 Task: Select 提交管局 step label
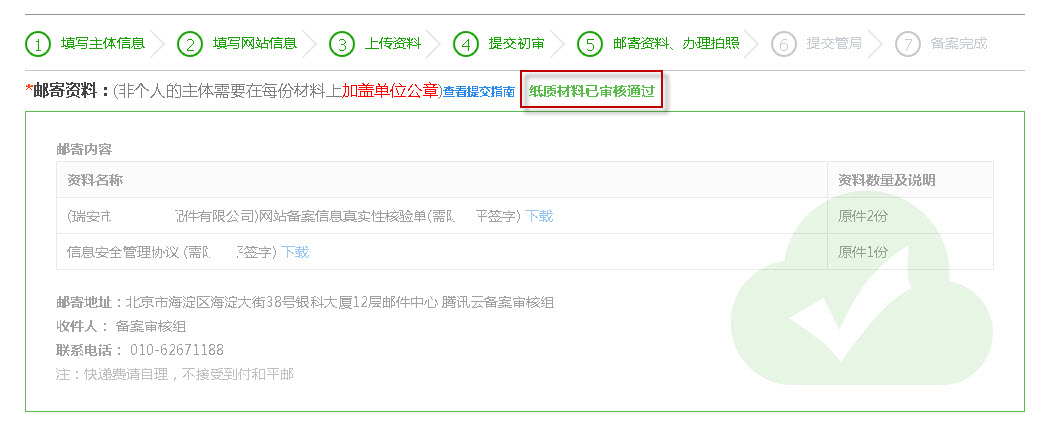point(834,44)
